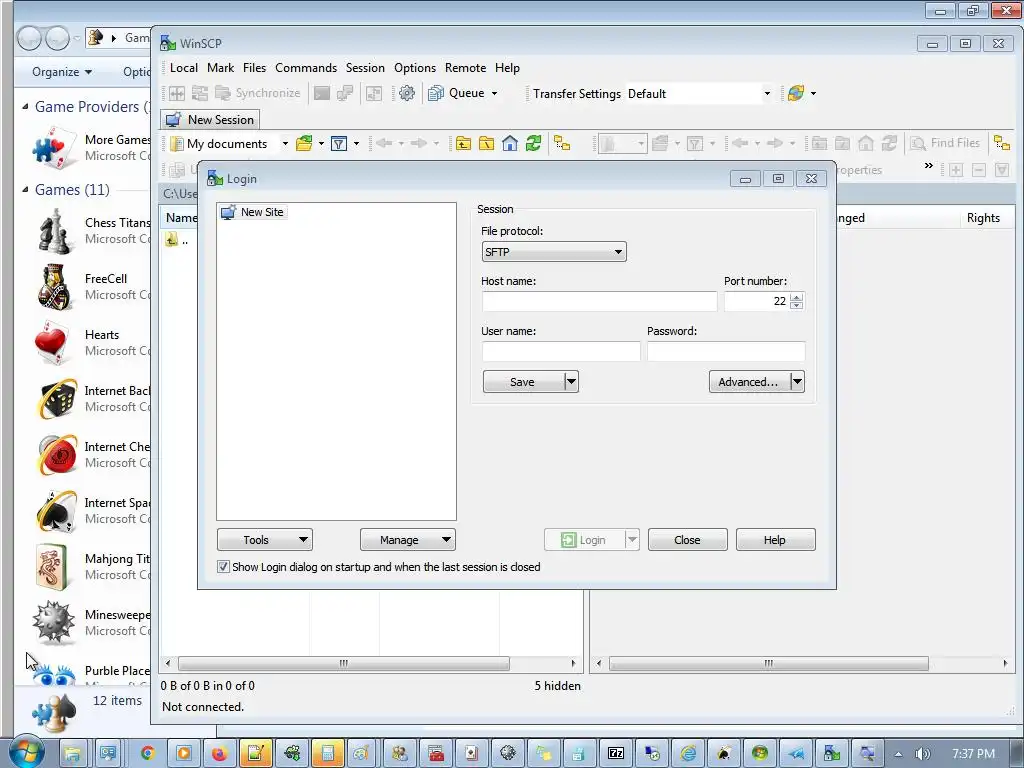Open WinSCP Preferences gear icon
The height and width of the screenshot is (768, 1024).
406,93
